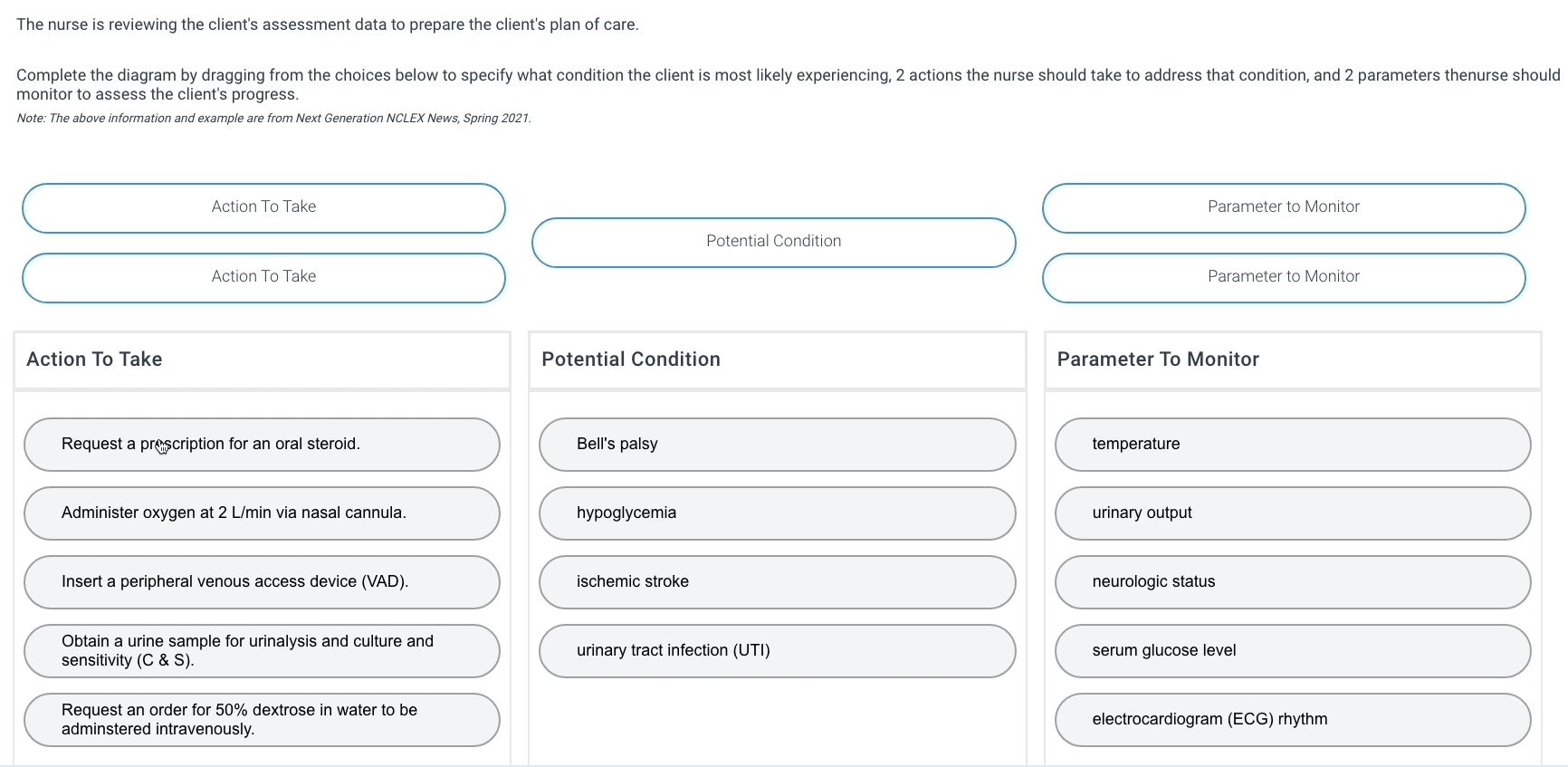Select the hypoglycemia condition option
The image size is (1568, 767).
coord(777,513)
